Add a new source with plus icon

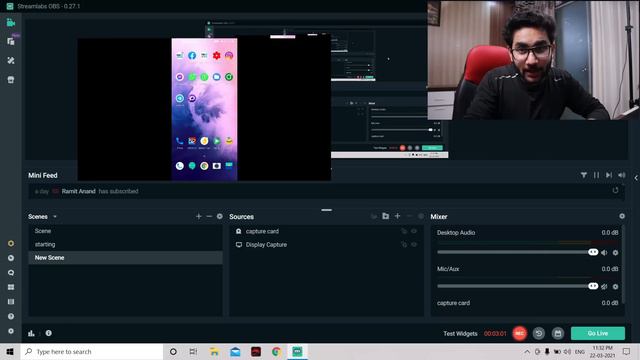[398, 216]
